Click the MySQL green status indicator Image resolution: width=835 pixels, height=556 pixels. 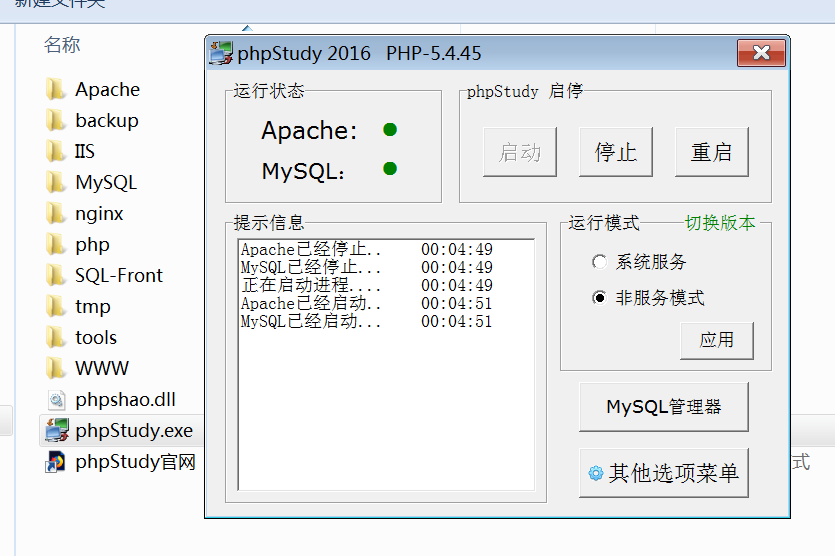point(390,169)
